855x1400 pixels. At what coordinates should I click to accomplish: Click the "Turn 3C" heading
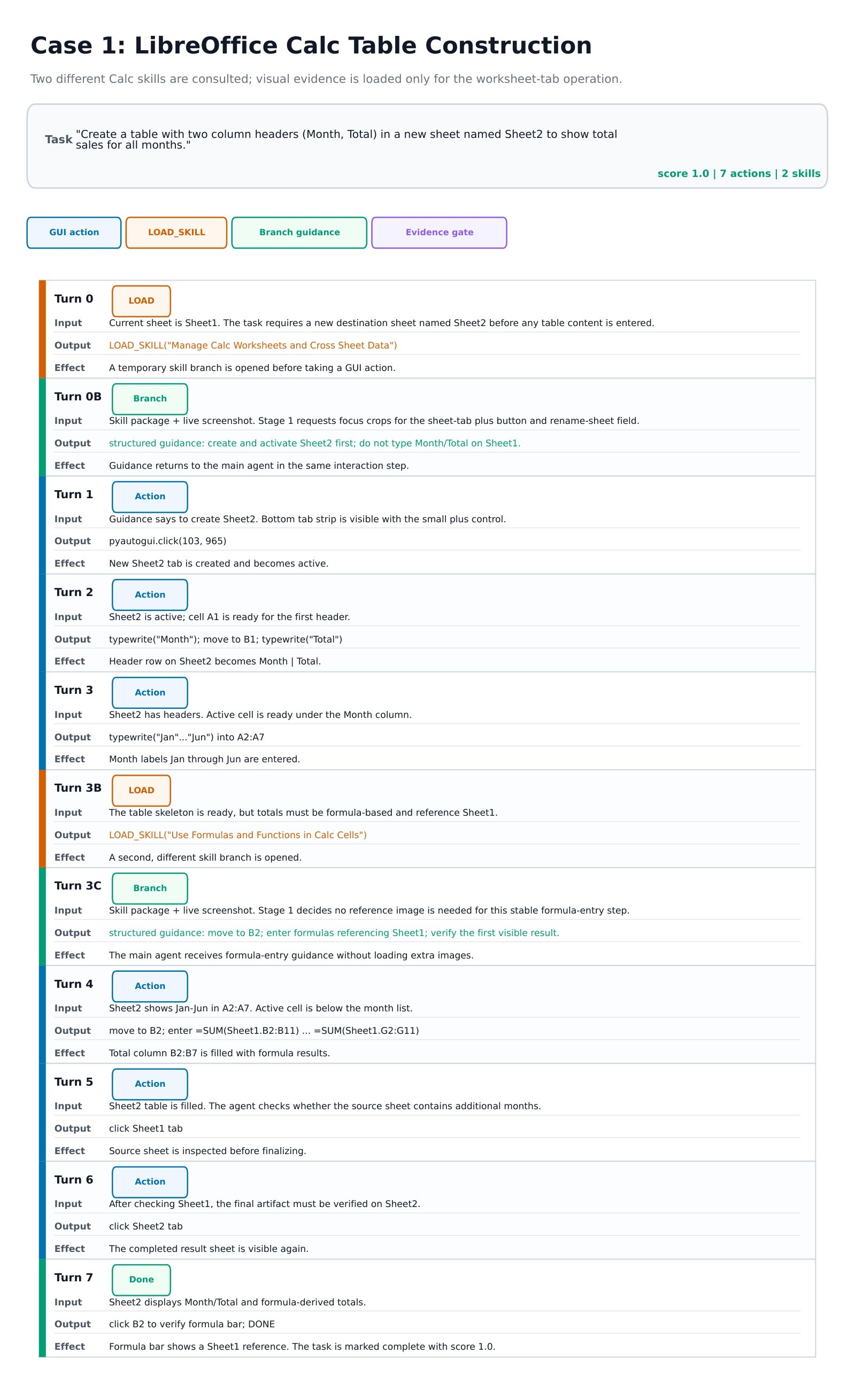pos(78,886)
